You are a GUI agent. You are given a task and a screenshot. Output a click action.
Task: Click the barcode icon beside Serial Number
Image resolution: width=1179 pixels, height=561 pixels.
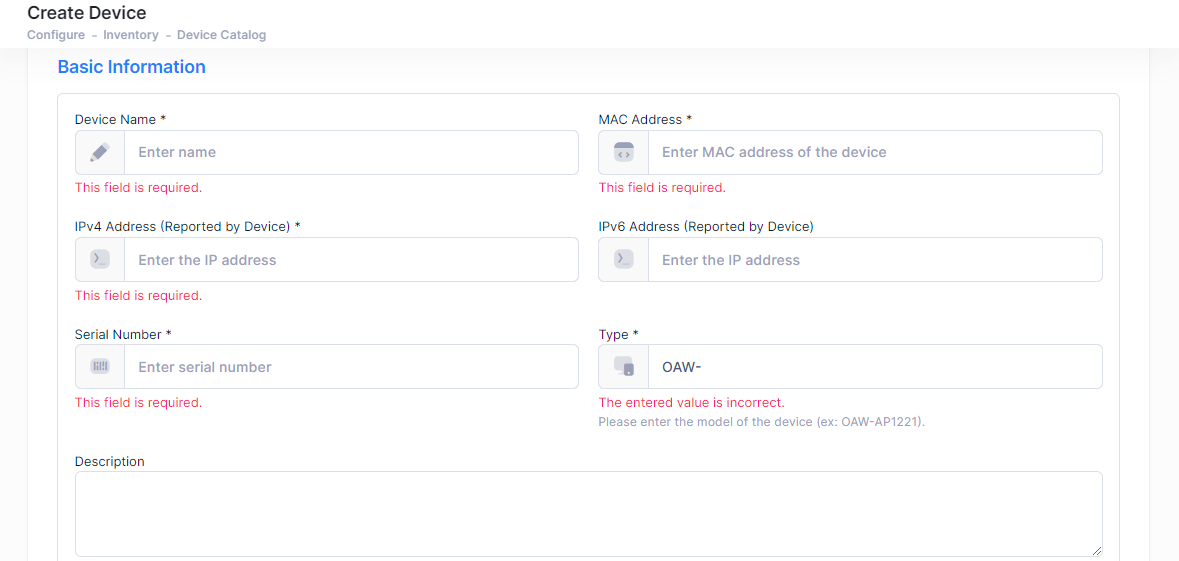coord(100,366)
